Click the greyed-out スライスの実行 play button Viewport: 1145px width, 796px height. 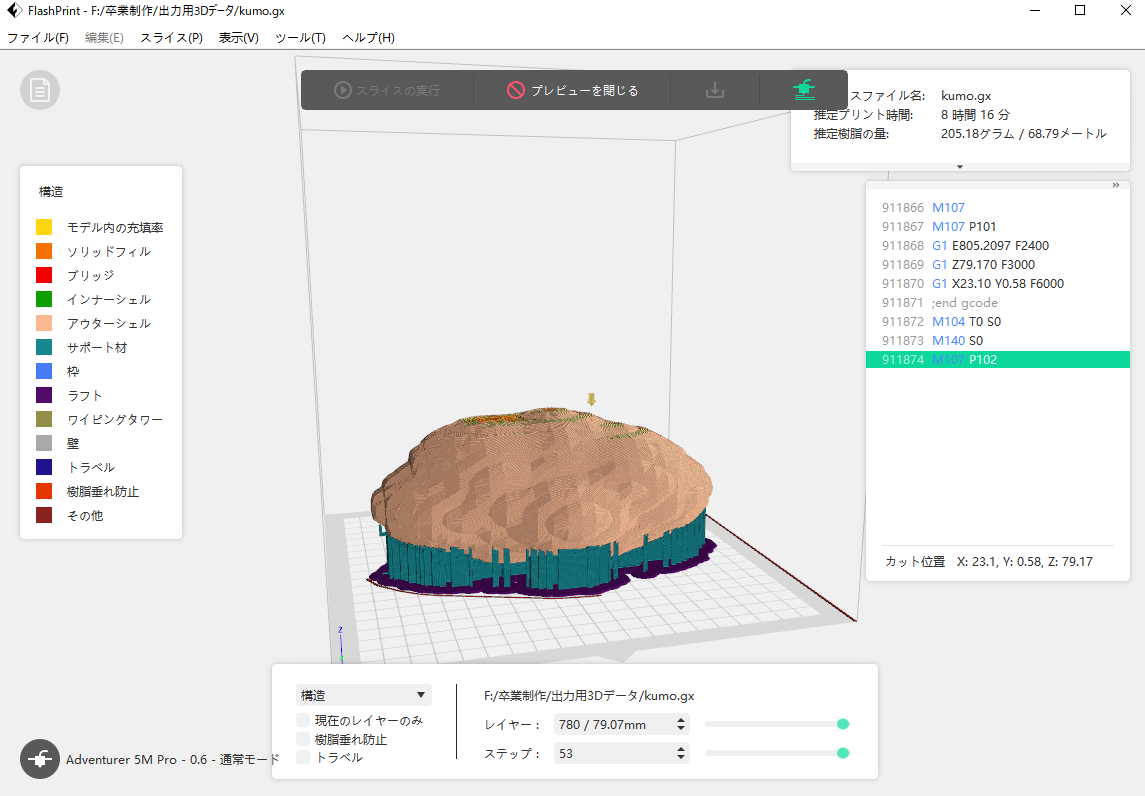(387, 90)
